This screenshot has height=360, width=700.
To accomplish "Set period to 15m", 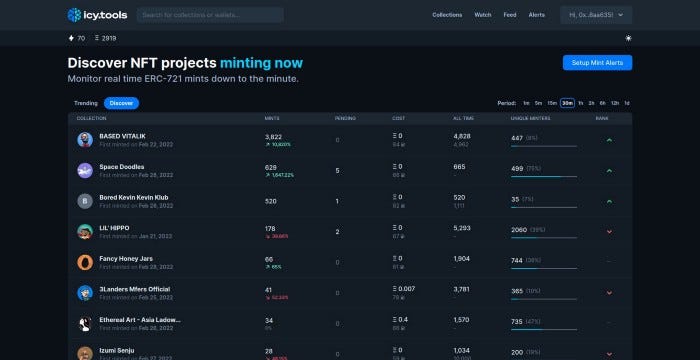I will point(552,103).
